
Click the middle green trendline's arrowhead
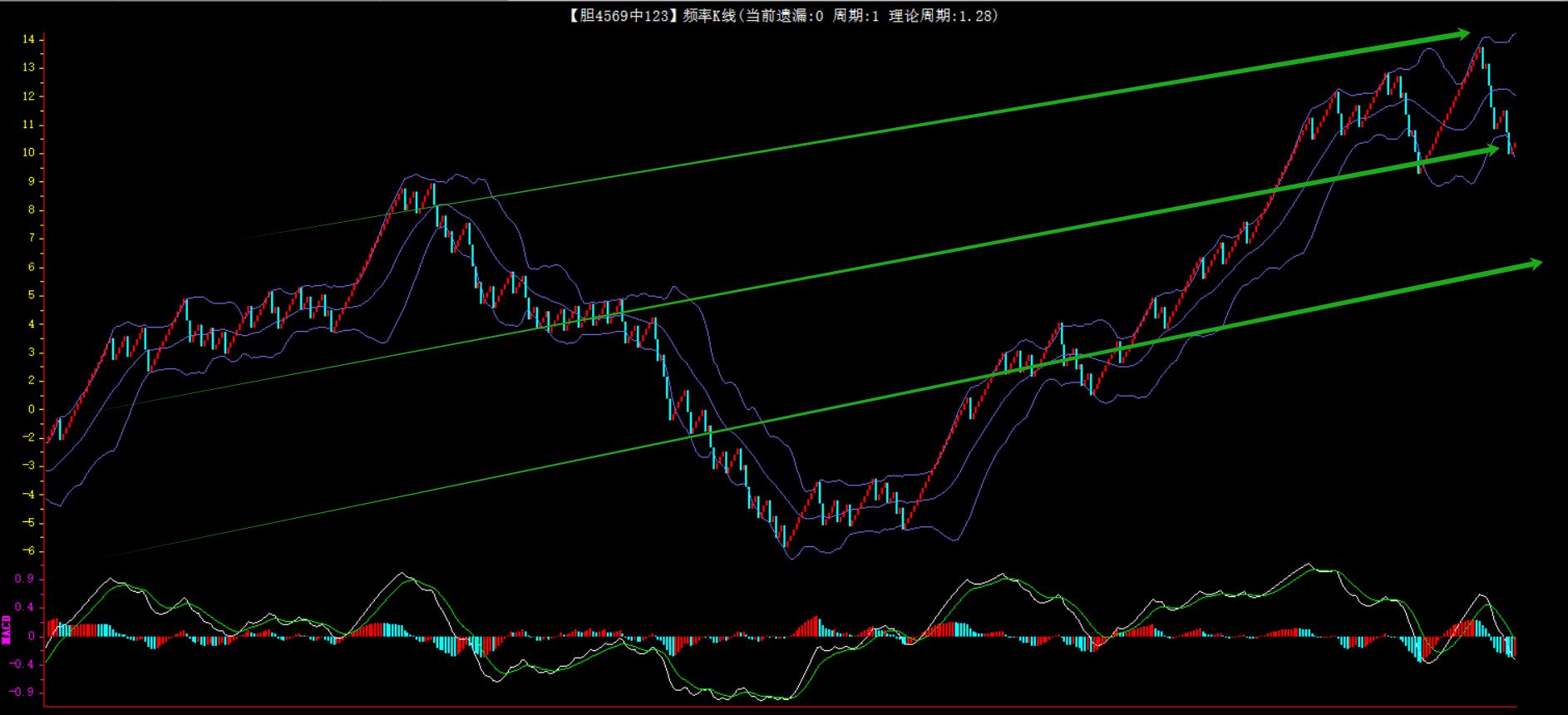coord(1491,150)
